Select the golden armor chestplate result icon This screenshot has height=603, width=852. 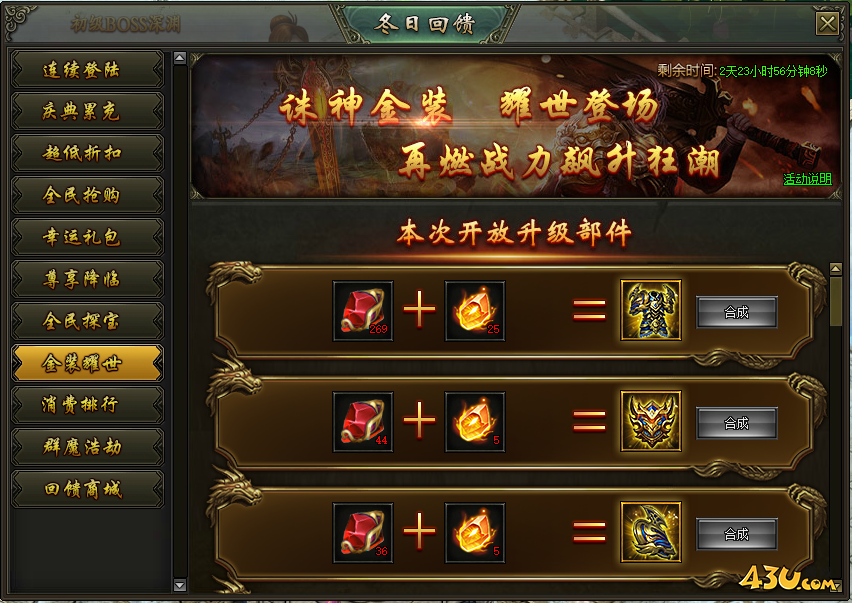(651, 310)
